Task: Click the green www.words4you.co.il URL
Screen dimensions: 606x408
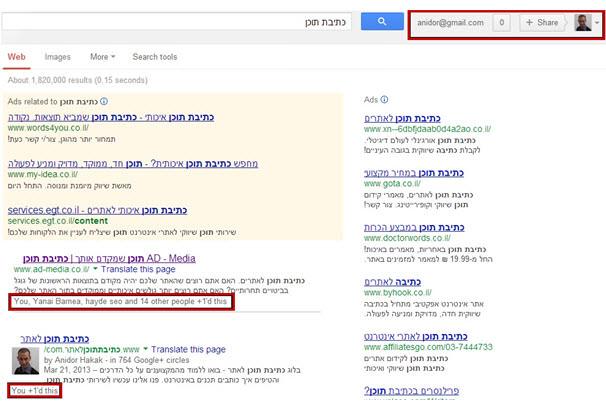Action: click(48, 128)
